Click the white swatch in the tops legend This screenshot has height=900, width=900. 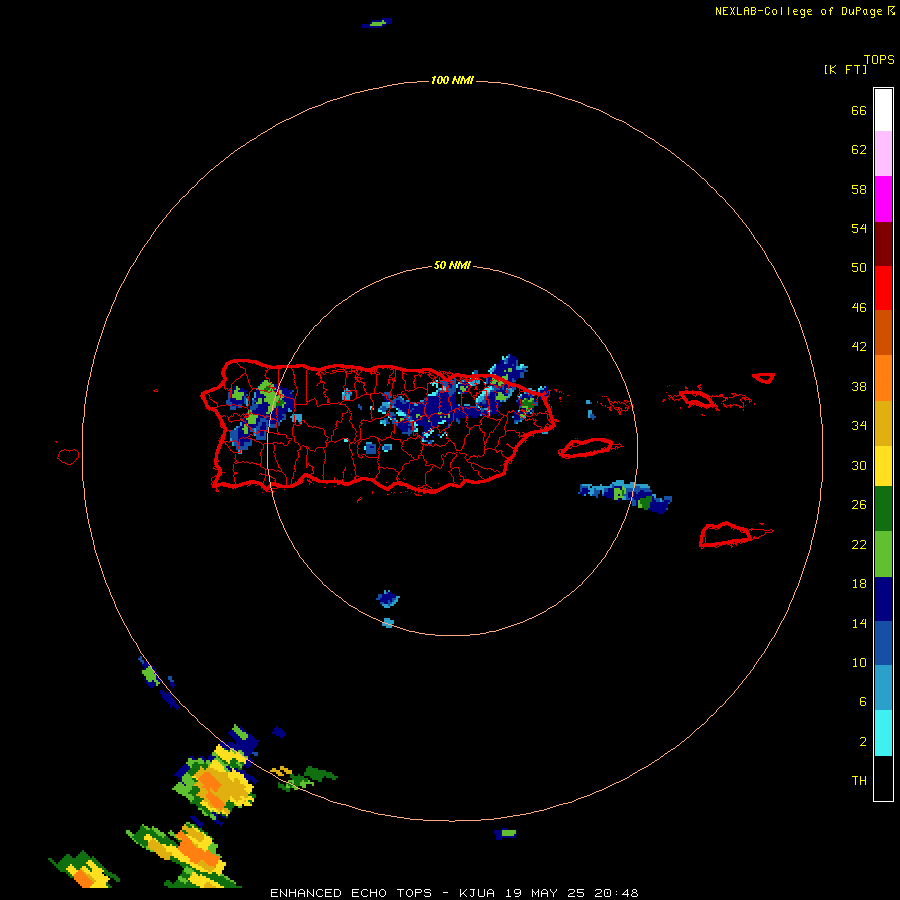click(x=883, y=110)
